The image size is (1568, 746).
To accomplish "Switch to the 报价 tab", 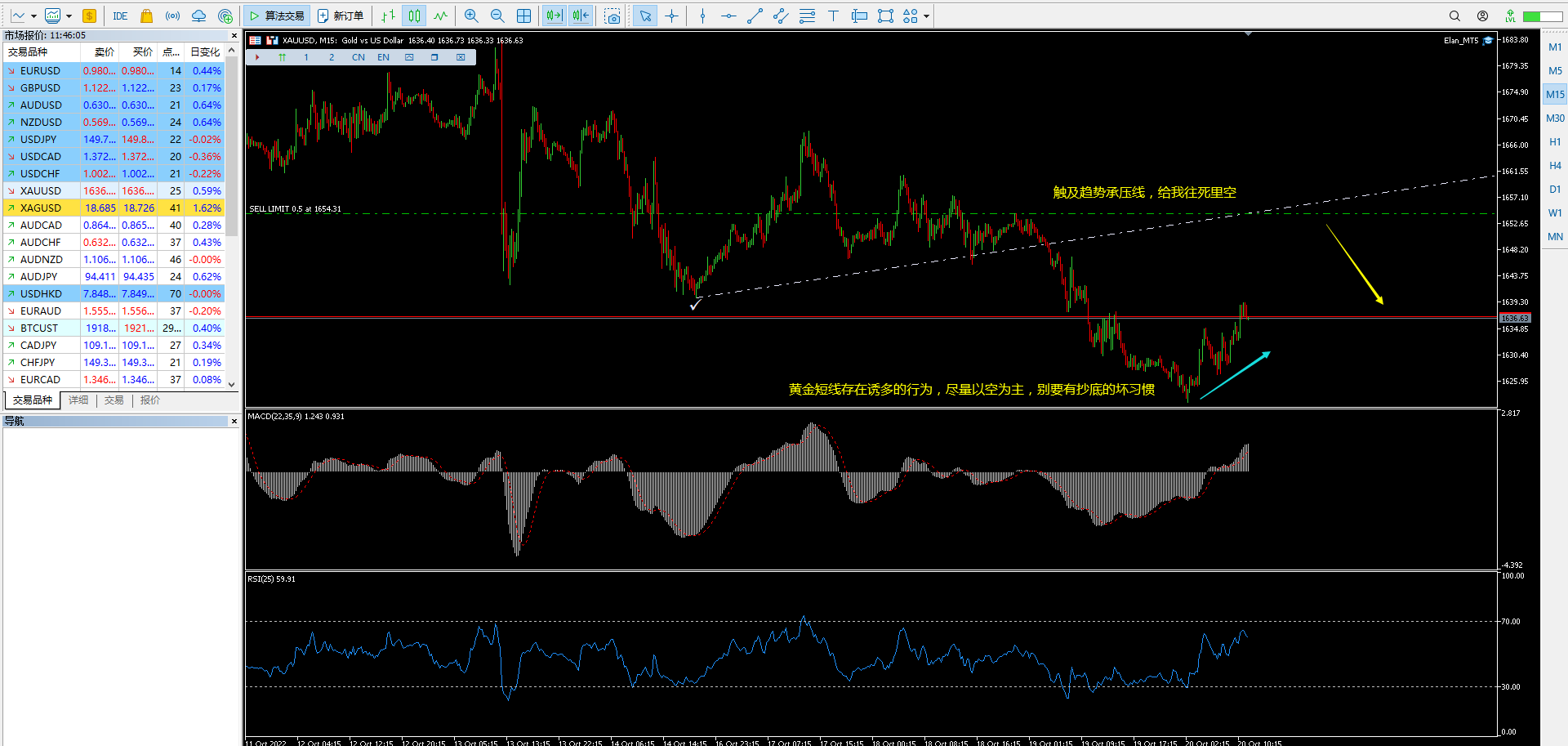I will coord(150,400).
